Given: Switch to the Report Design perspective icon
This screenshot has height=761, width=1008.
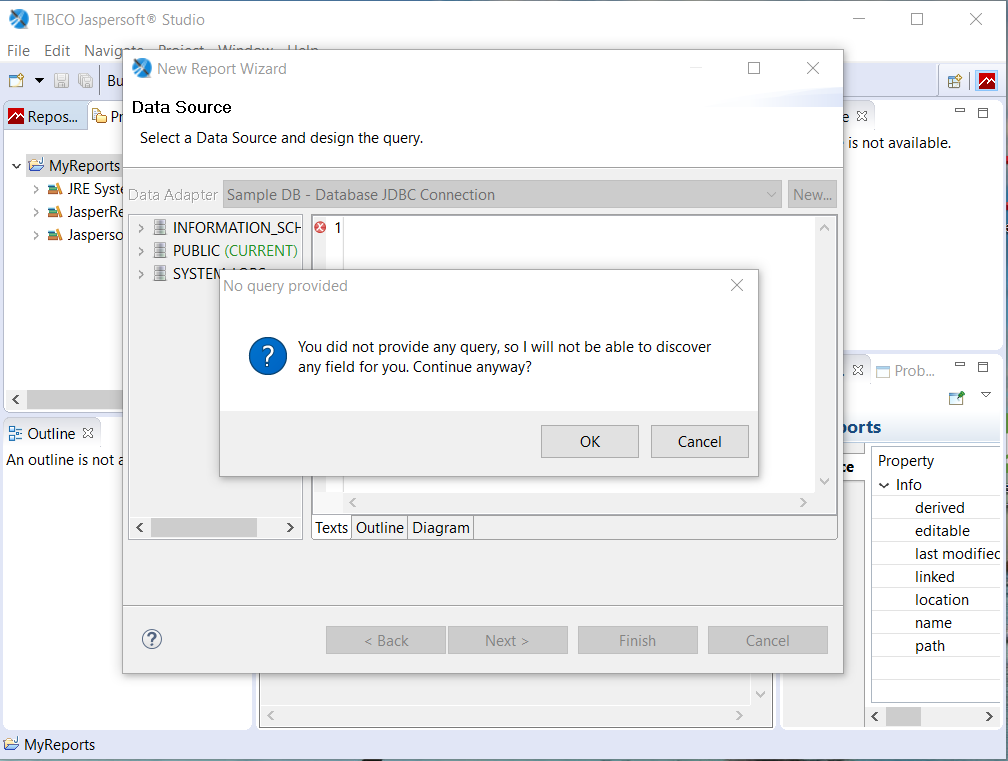Looking at the screenshot, I should pos(987,81).
